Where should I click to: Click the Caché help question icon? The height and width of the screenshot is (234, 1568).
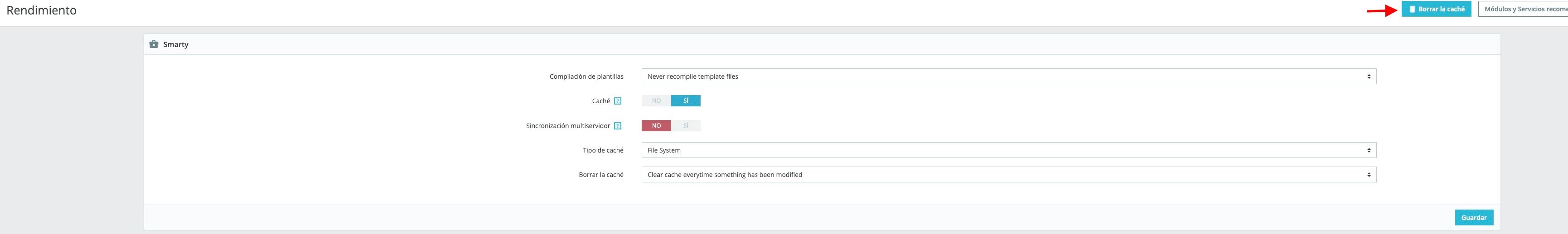coord(618,101)
